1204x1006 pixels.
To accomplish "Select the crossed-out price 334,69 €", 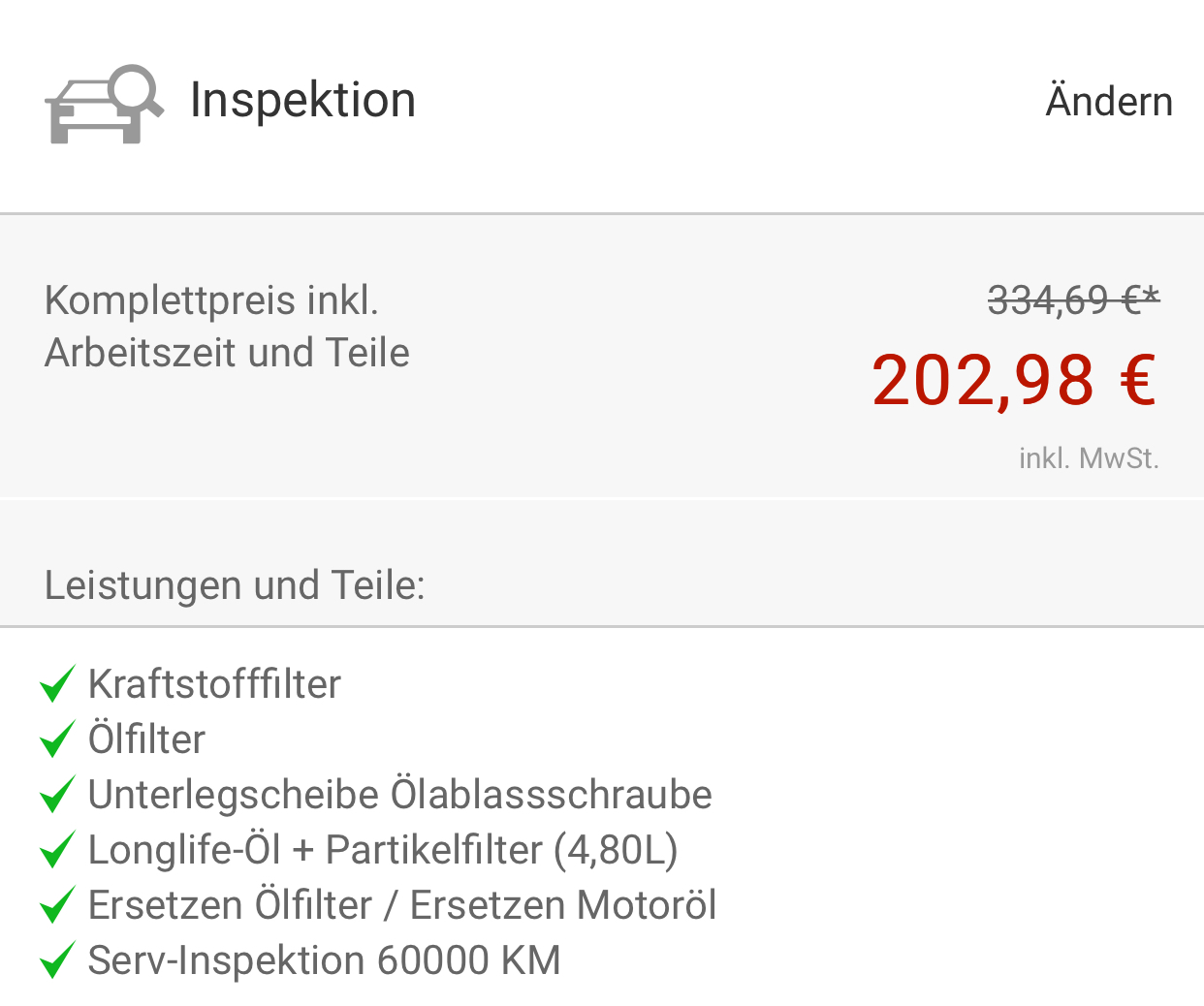I will pyautogui.click(x=1073, y=300).
